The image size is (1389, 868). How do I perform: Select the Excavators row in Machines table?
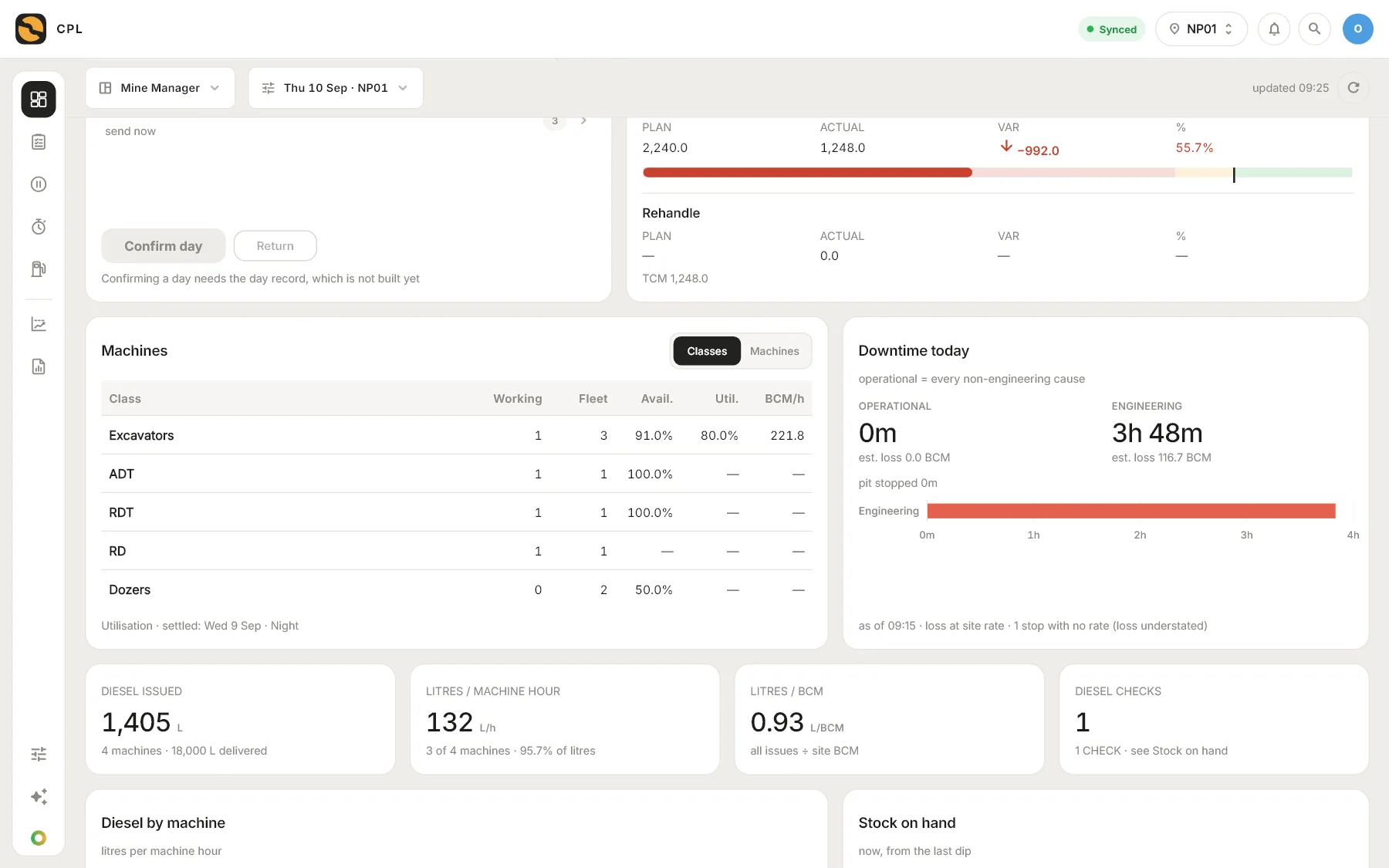click(457, 435)
